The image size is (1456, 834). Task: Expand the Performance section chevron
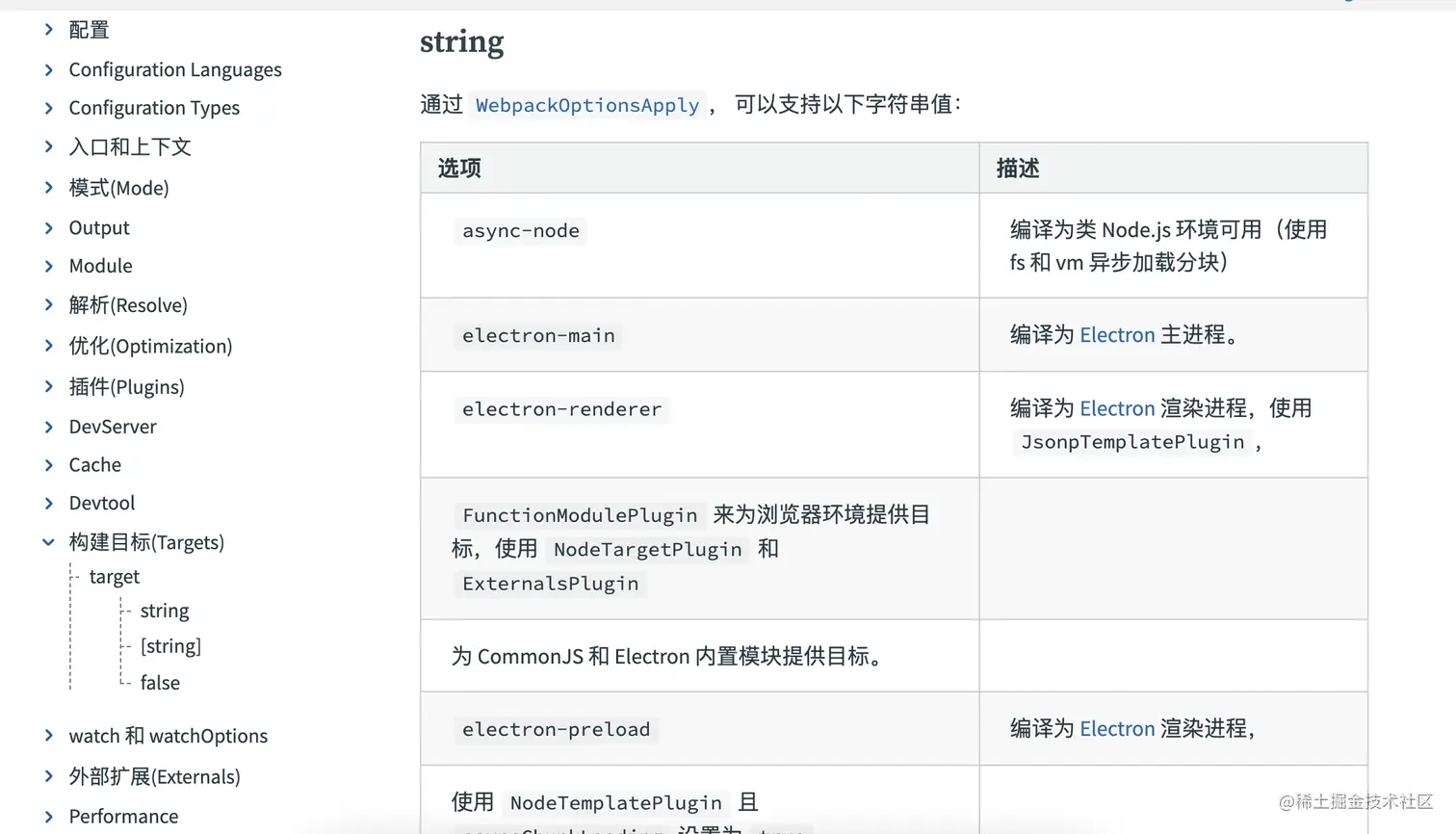(x=49, y=817)
